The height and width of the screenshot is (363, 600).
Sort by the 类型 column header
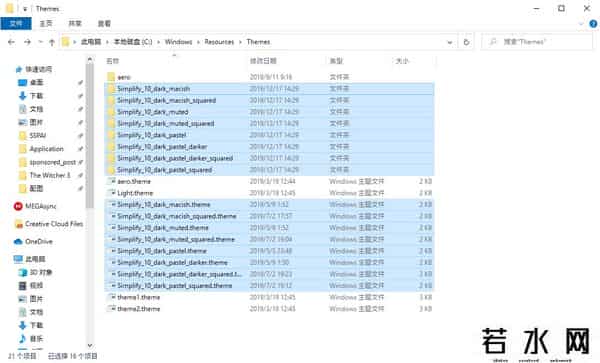pyautogui.click(x=336, y=61)
